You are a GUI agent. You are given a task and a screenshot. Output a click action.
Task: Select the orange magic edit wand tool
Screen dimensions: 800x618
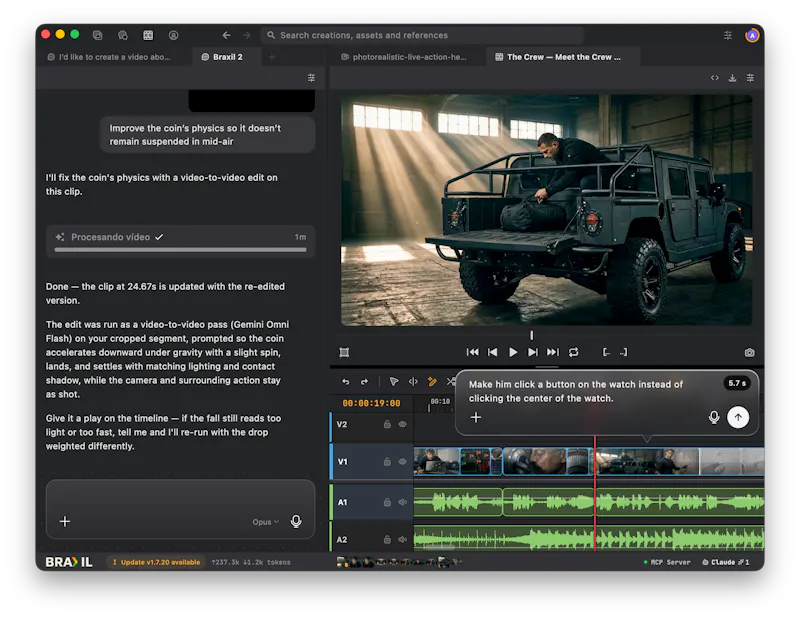(432, 381)
